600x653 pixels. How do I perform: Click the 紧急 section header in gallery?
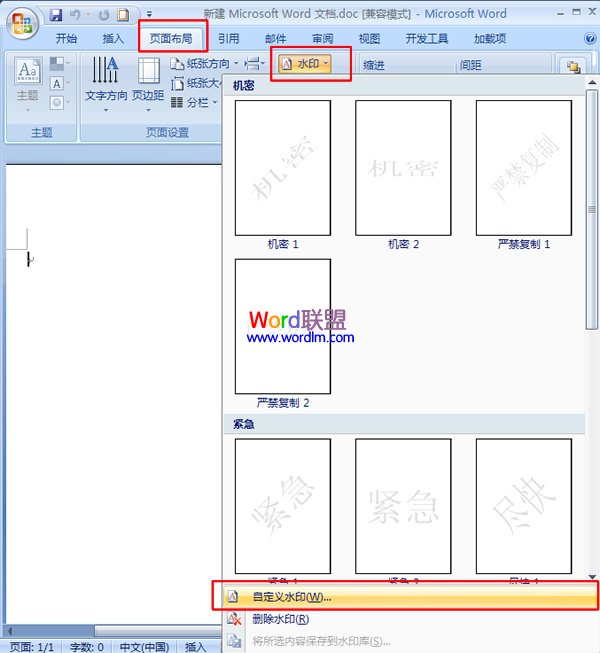pyautogui.click(x=404, y=424)
